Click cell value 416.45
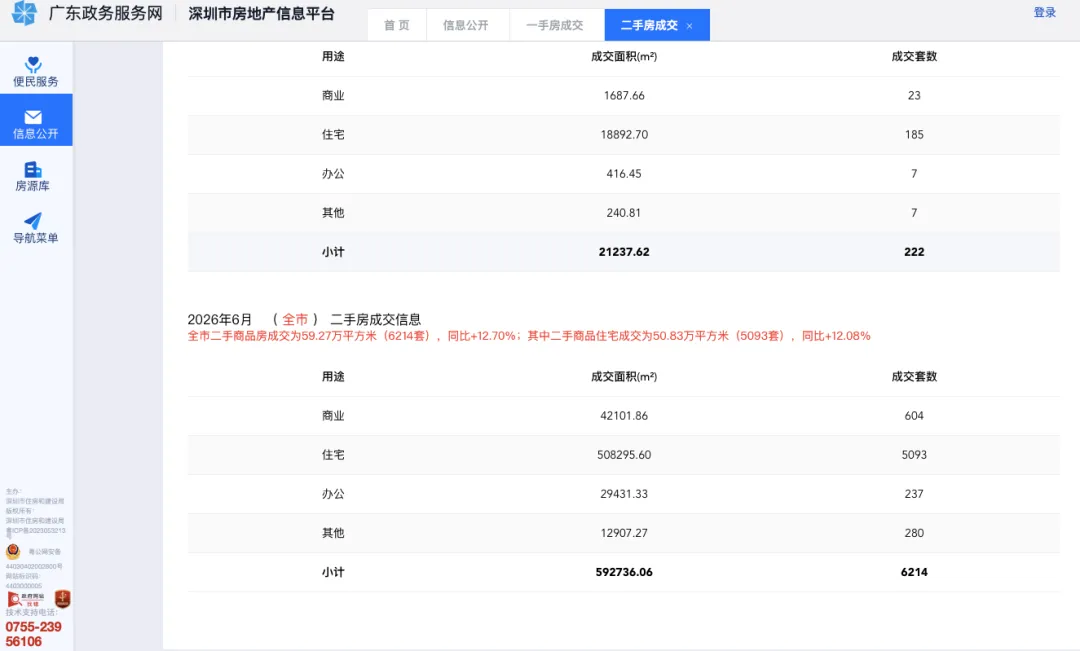This screenshot has width=1080, height=651. [624, 174]
